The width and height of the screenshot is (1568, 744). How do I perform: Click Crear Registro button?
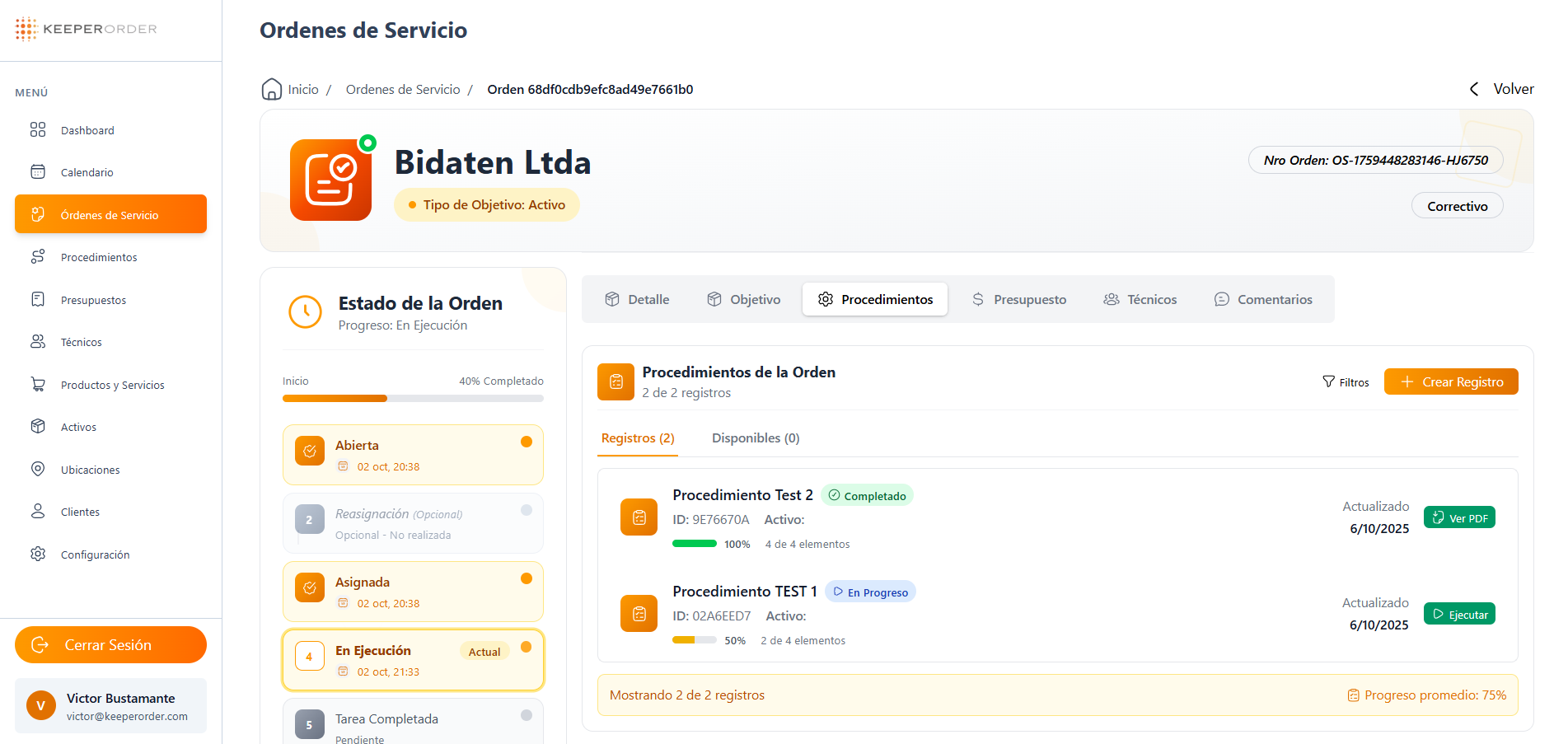point(1451,381)
